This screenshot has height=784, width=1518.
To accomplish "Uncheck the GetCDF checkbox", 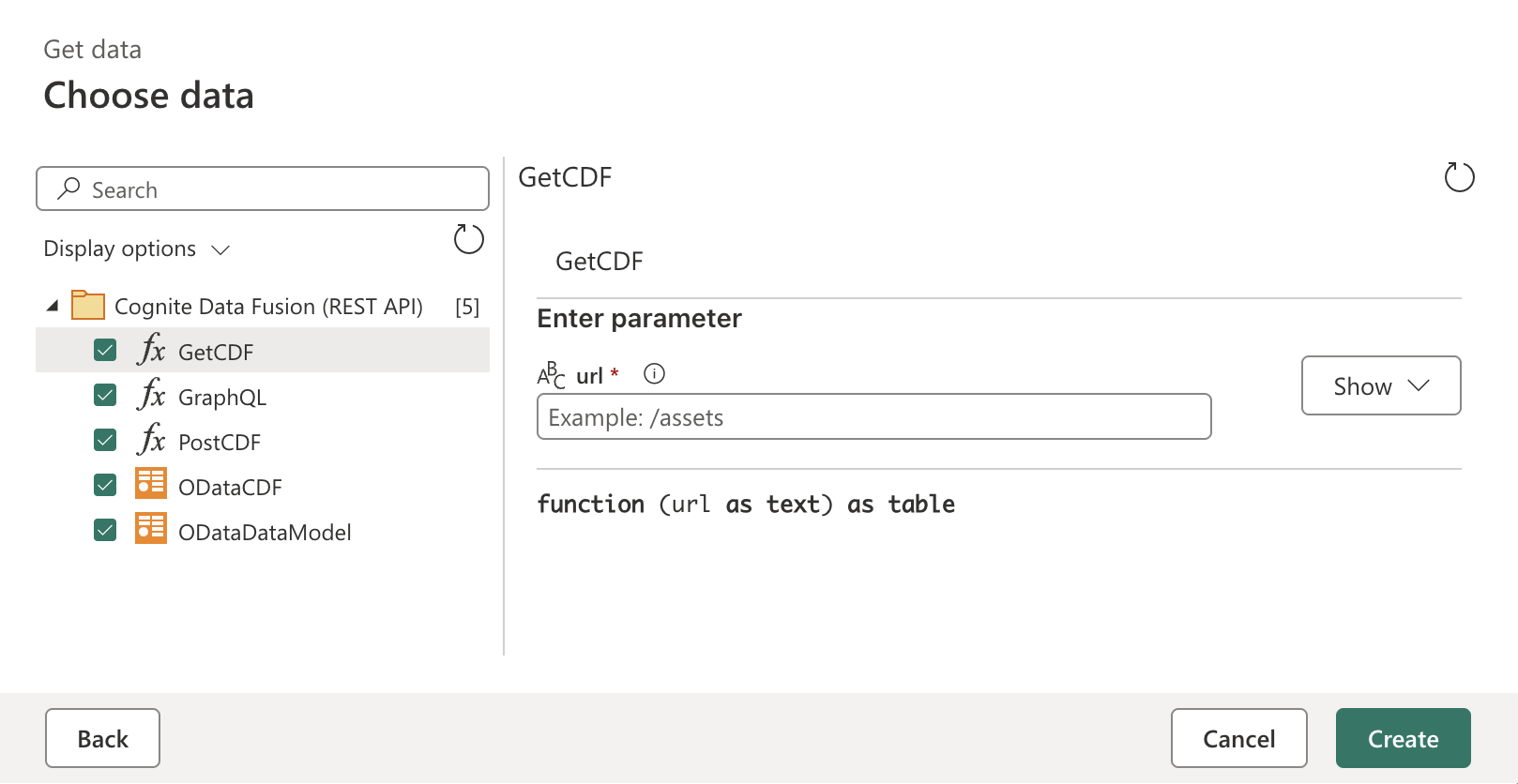I will 104,349.
